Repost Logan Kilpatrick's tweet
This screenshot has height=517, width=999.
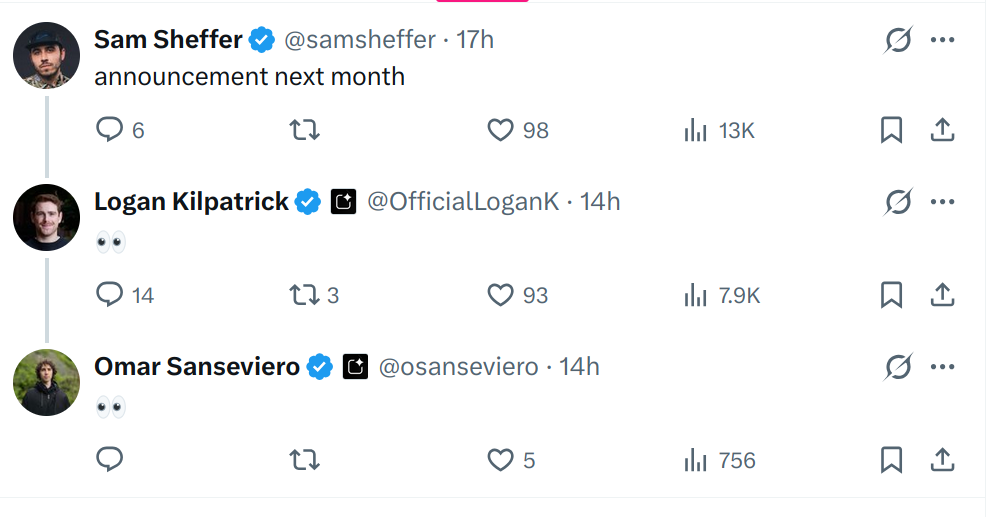point(304,295)
